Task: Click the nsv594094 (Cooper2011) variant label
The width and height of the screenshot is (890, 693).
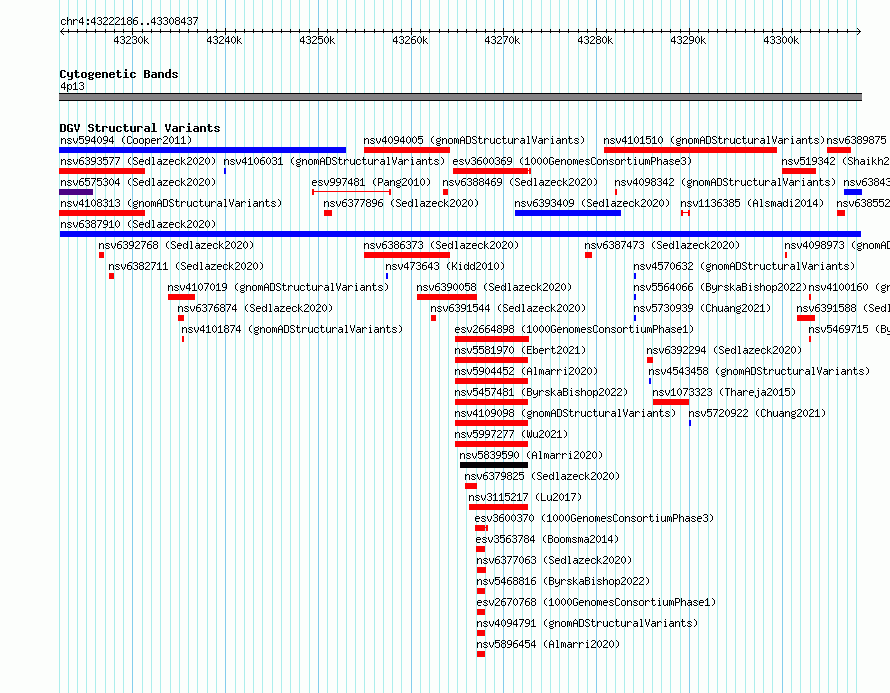Action: tap(126, 140)
